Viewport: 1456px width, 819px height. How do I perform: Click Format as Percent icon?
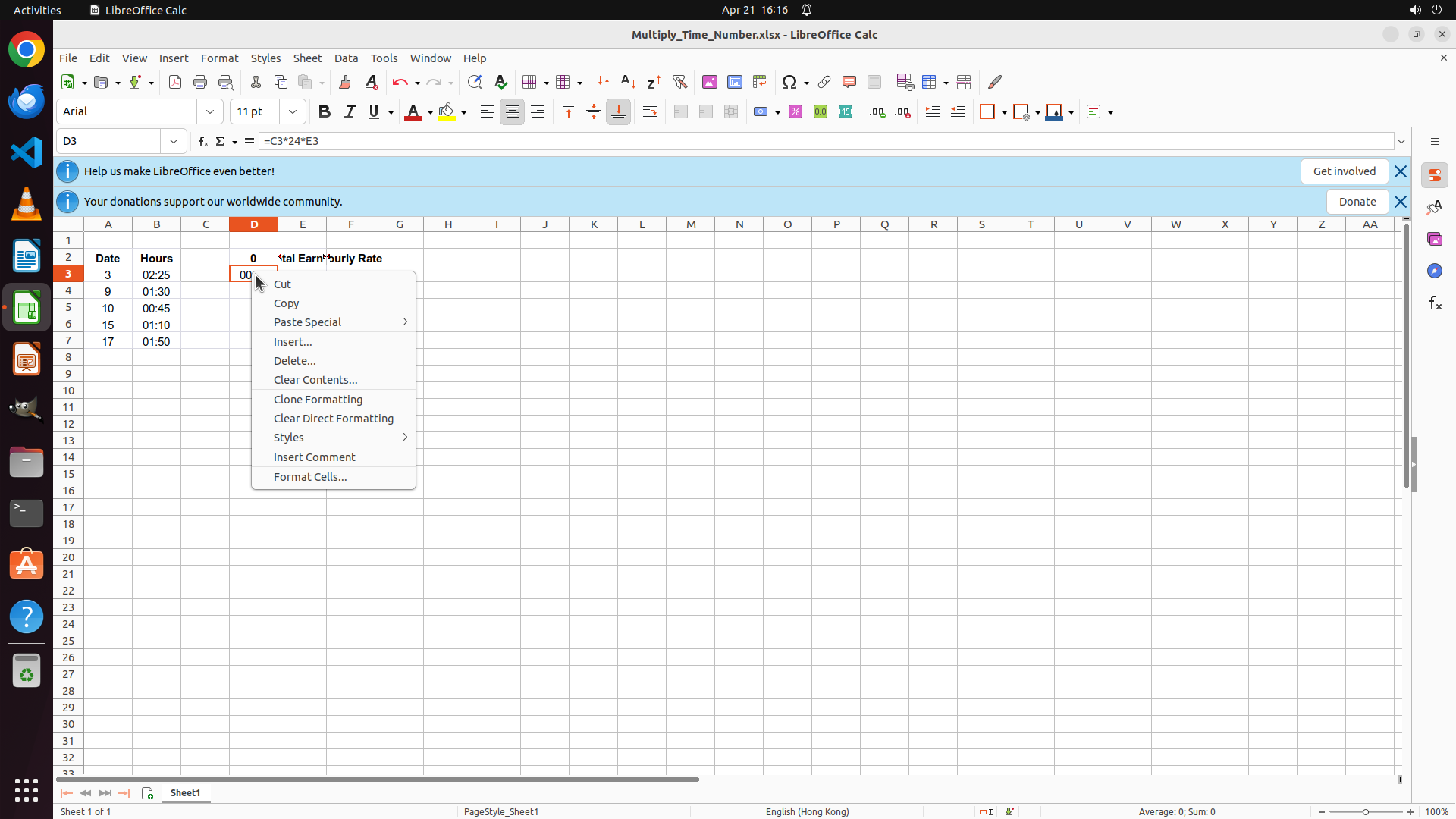pyautogui.click(x=795, y=112)
